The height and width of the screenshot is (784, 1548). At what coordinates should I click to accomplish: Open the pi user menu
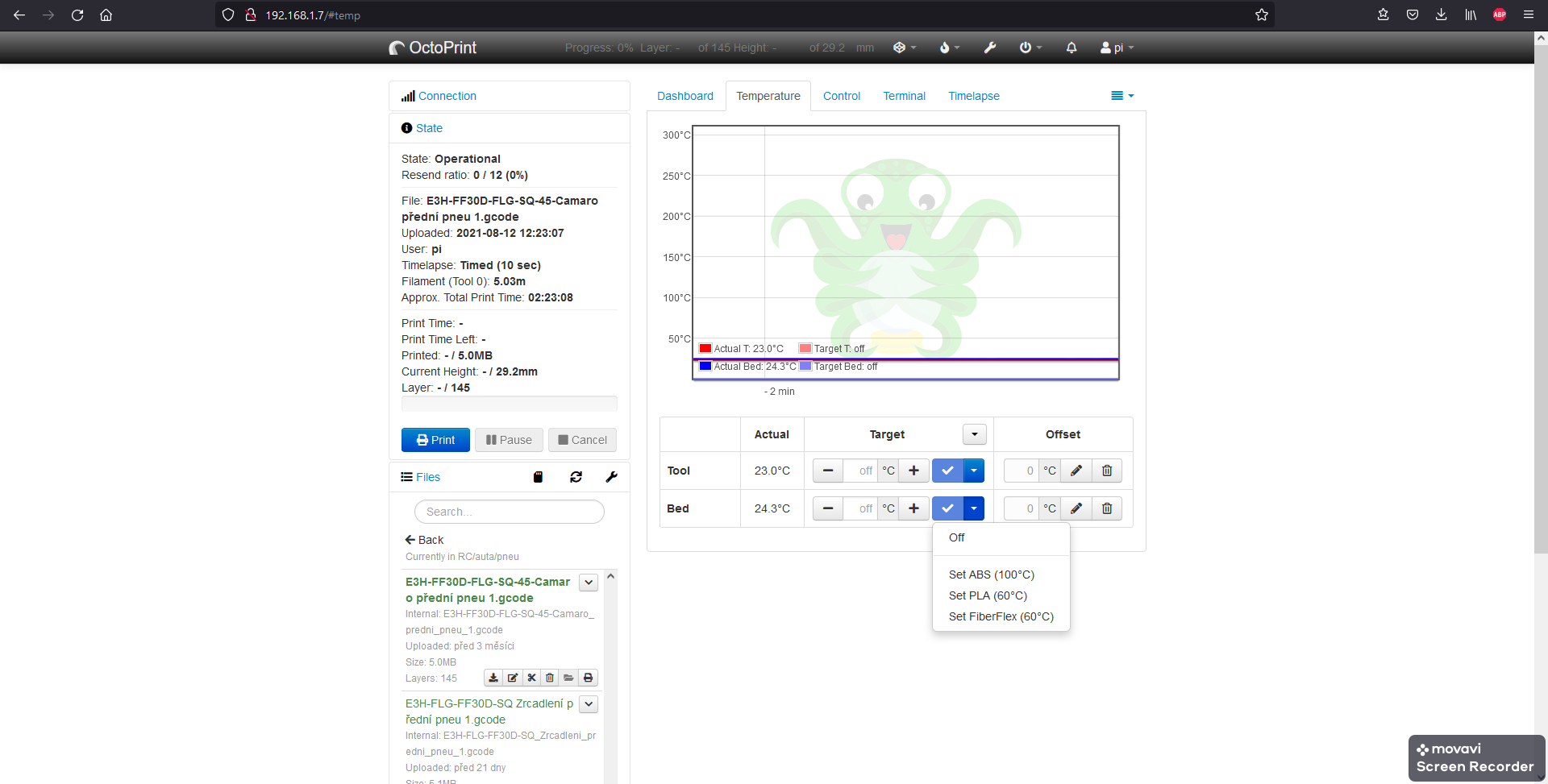pyautogui.click(x=1117, y=48)
